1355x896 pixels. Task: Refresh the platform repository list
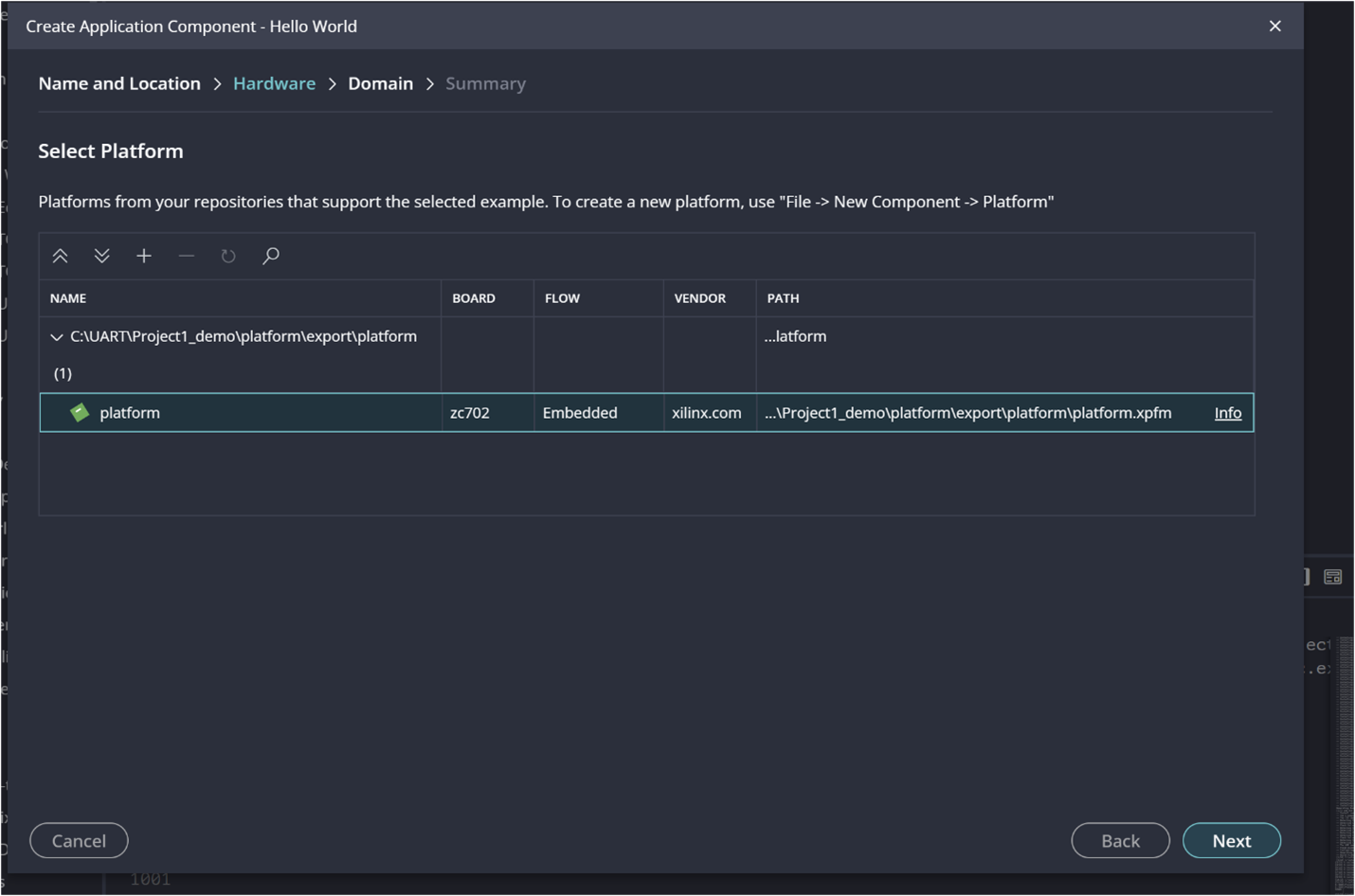click(x=227, y=255)
